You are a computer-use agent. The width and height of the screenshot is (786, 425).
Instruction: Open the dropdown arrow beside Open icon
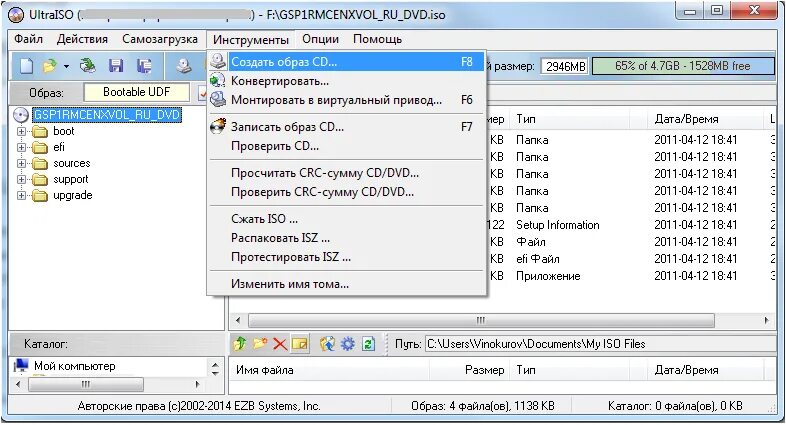tap(66, 66)
